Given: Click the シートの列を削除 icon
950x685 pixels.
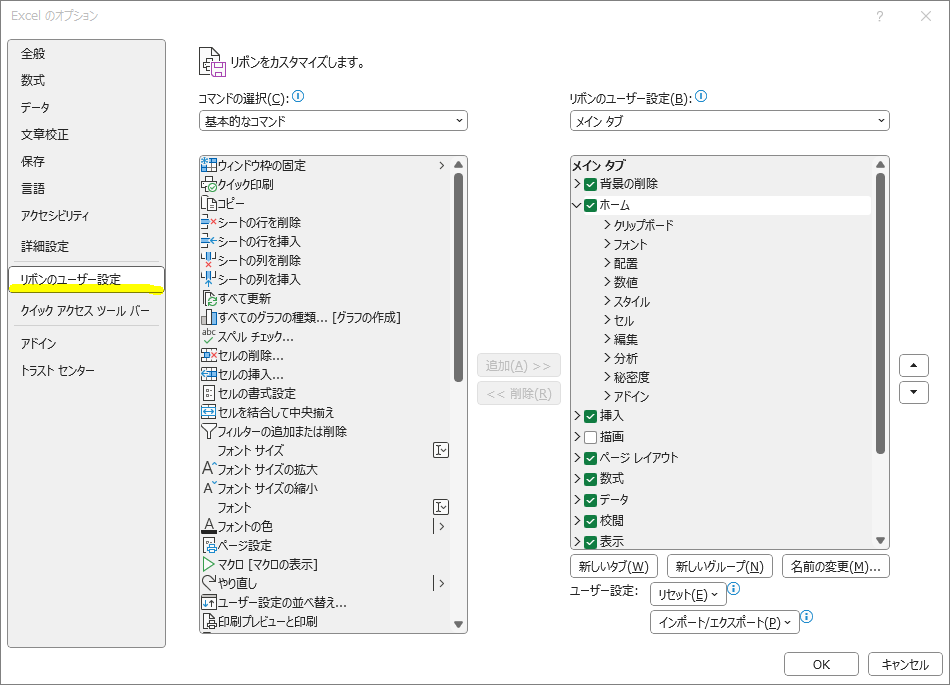Looking at the screenshot, I should pyautogui.click(x=208, y=260).
